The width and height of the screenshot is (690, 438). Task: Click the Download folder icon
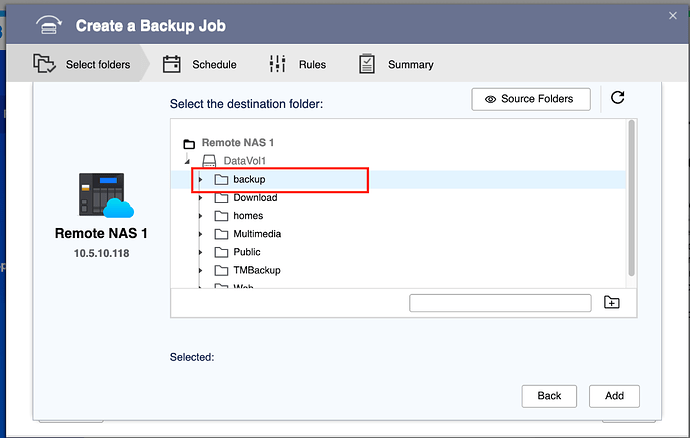(222, 198)
